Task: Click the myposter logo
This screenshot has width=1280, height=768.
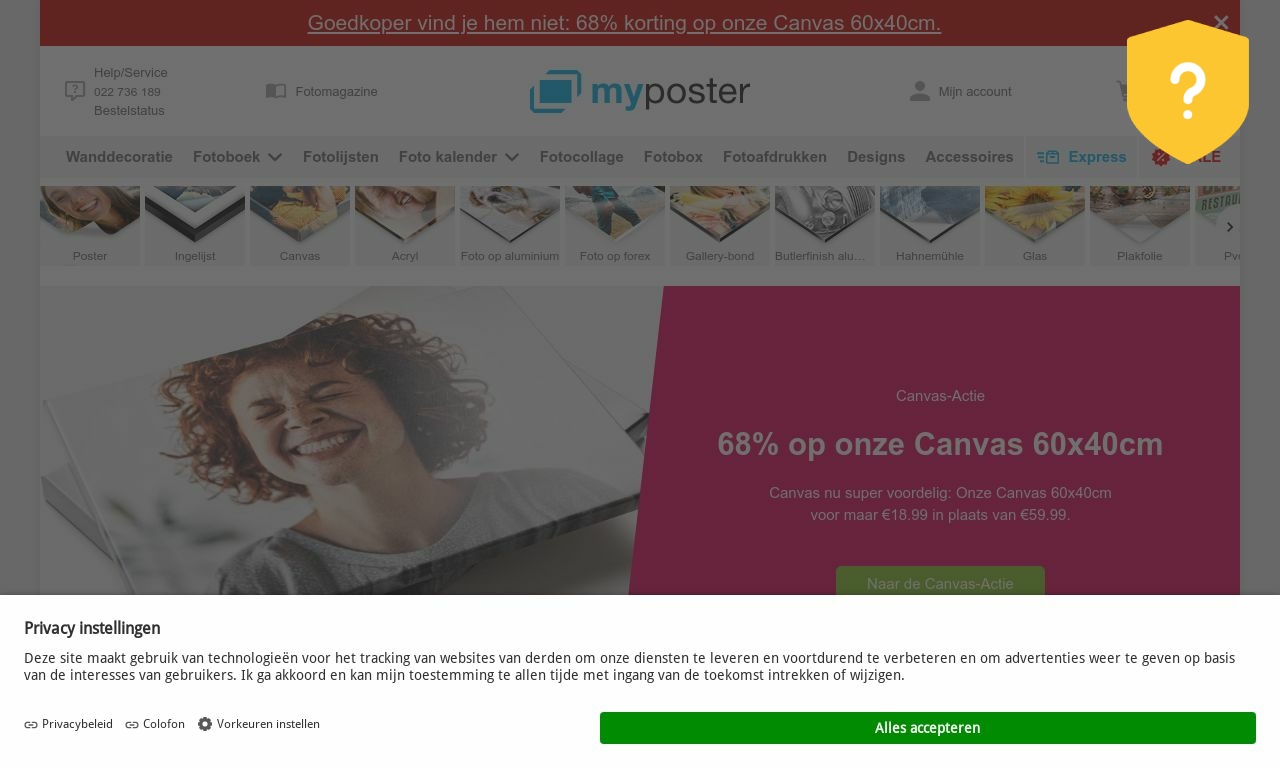Action: click(x=640, y=91)
